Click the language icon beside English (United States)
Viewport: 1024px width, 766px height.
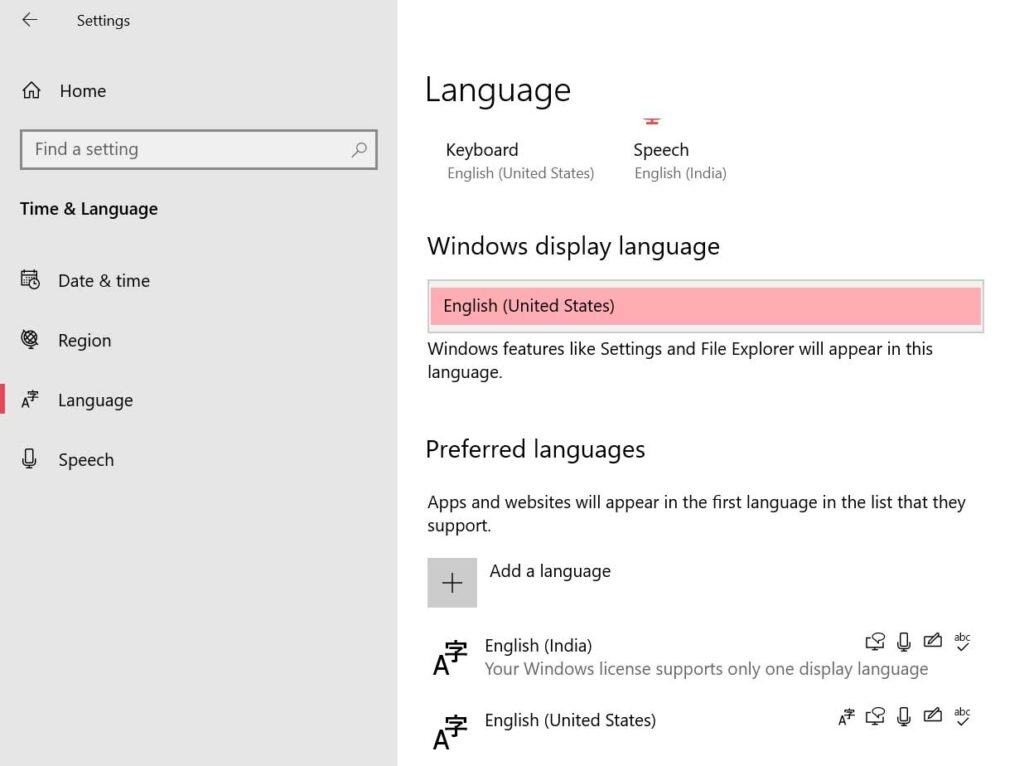click(450, 732)
